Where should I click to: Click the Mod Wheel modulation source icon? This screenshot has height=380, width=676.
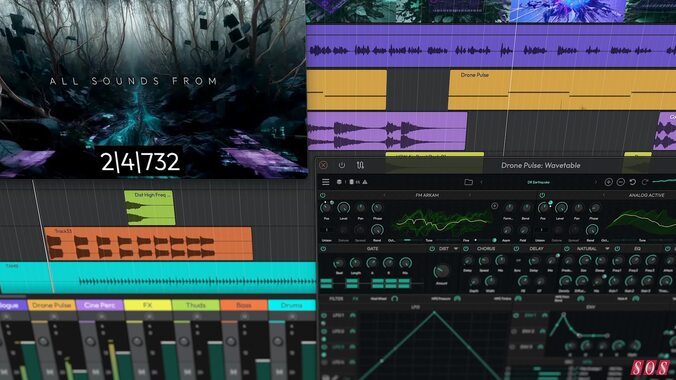click(394, 298)
